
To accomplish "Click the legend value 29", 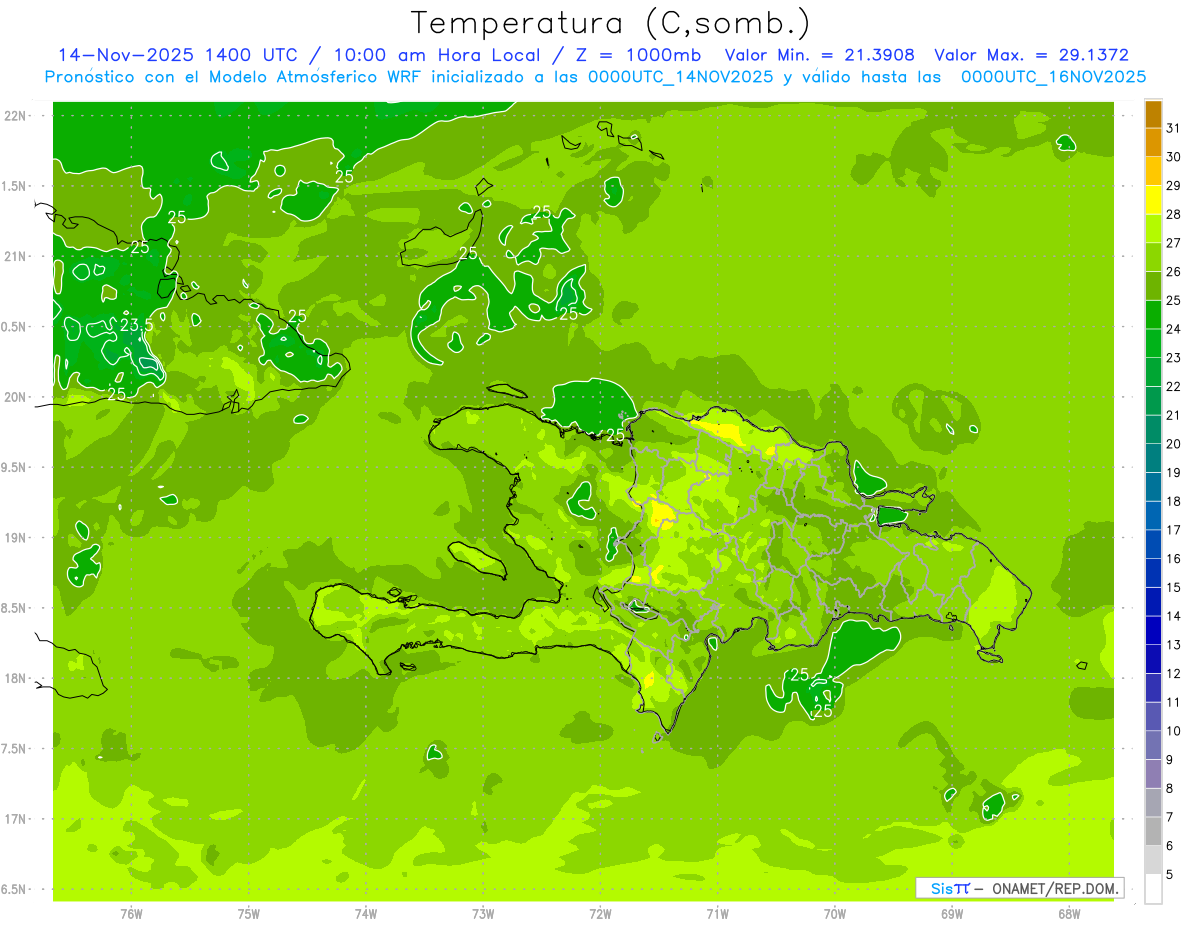I will click(1174, 186).
